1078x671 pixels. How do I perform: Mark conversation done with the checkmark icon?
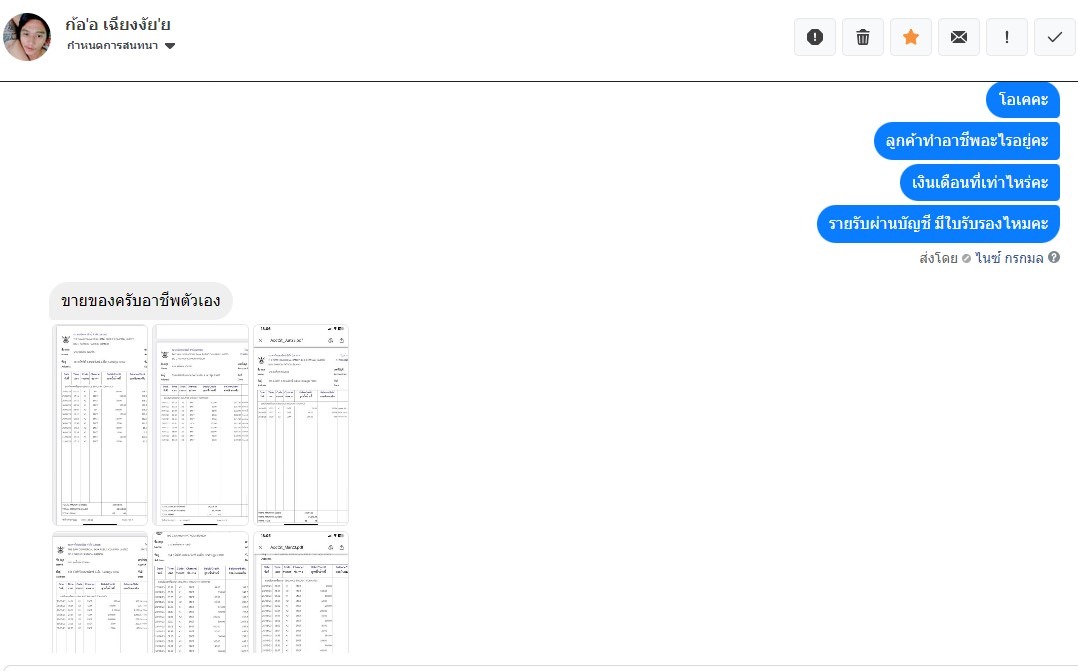pyautogui.click(x=1055, y=37)
